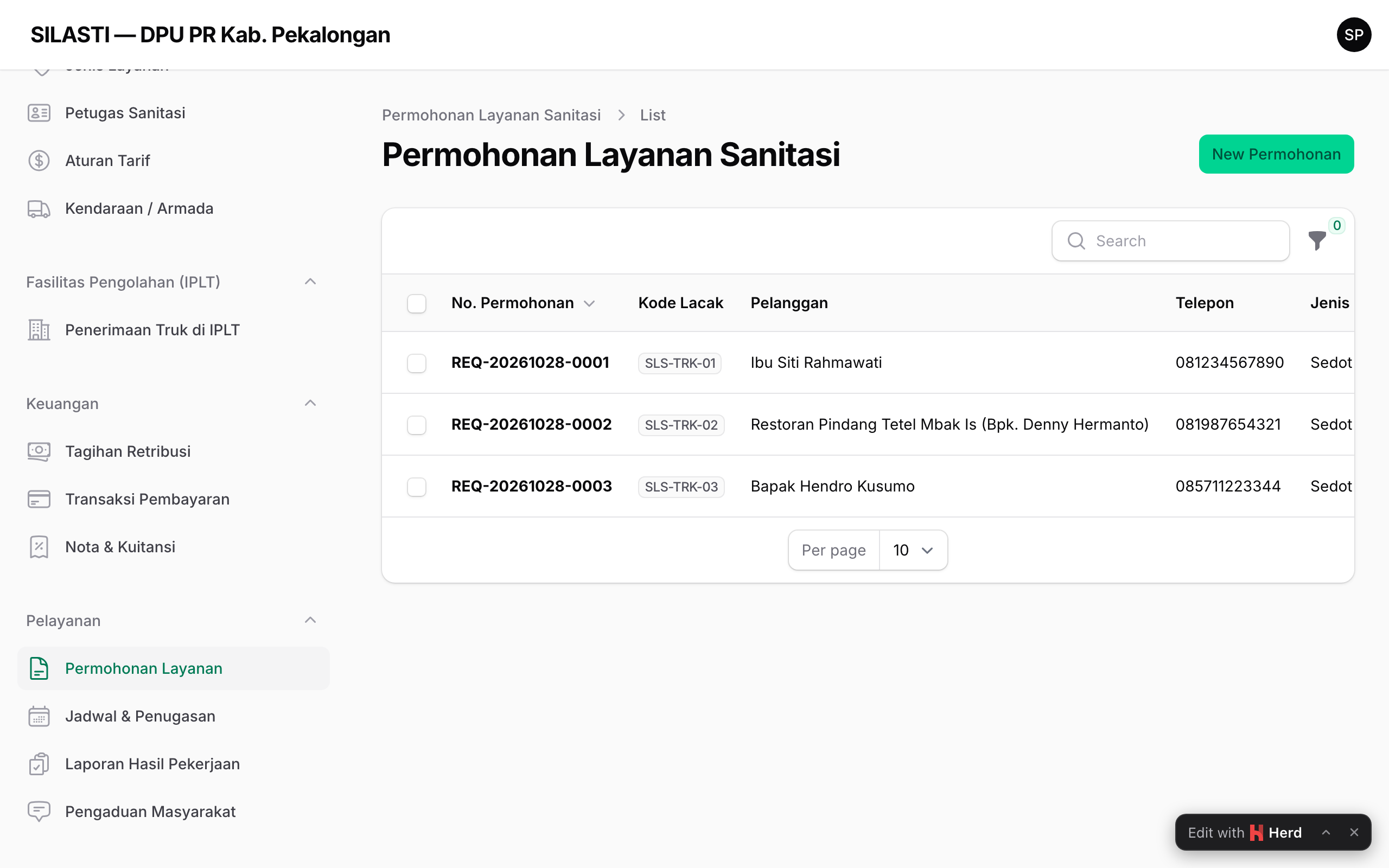Click the Jadwal & Penugasan calendar icon

pos(39,716)
